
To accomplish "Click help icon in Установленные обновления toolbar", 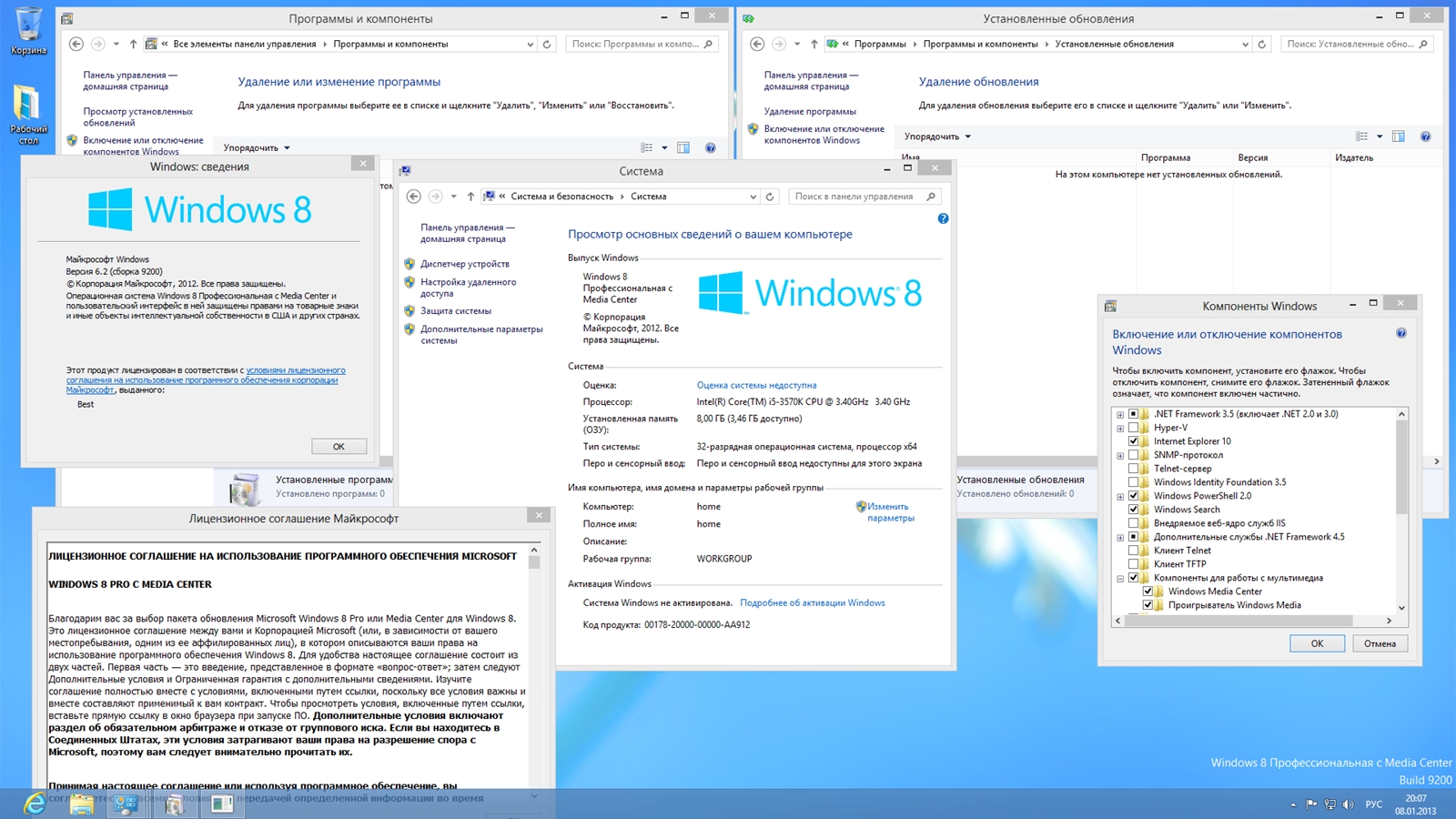I will pyautogui.click(x=1425, y=136).
